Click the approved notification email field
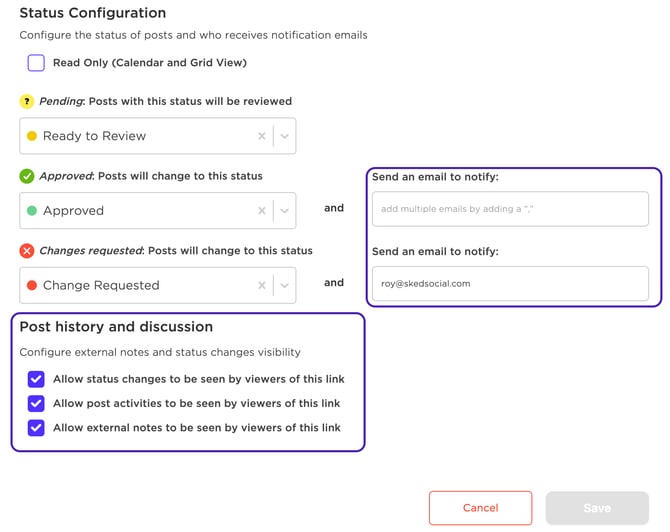Image resolution: width=670 pixels, height=532 pixels. point(510,209)
